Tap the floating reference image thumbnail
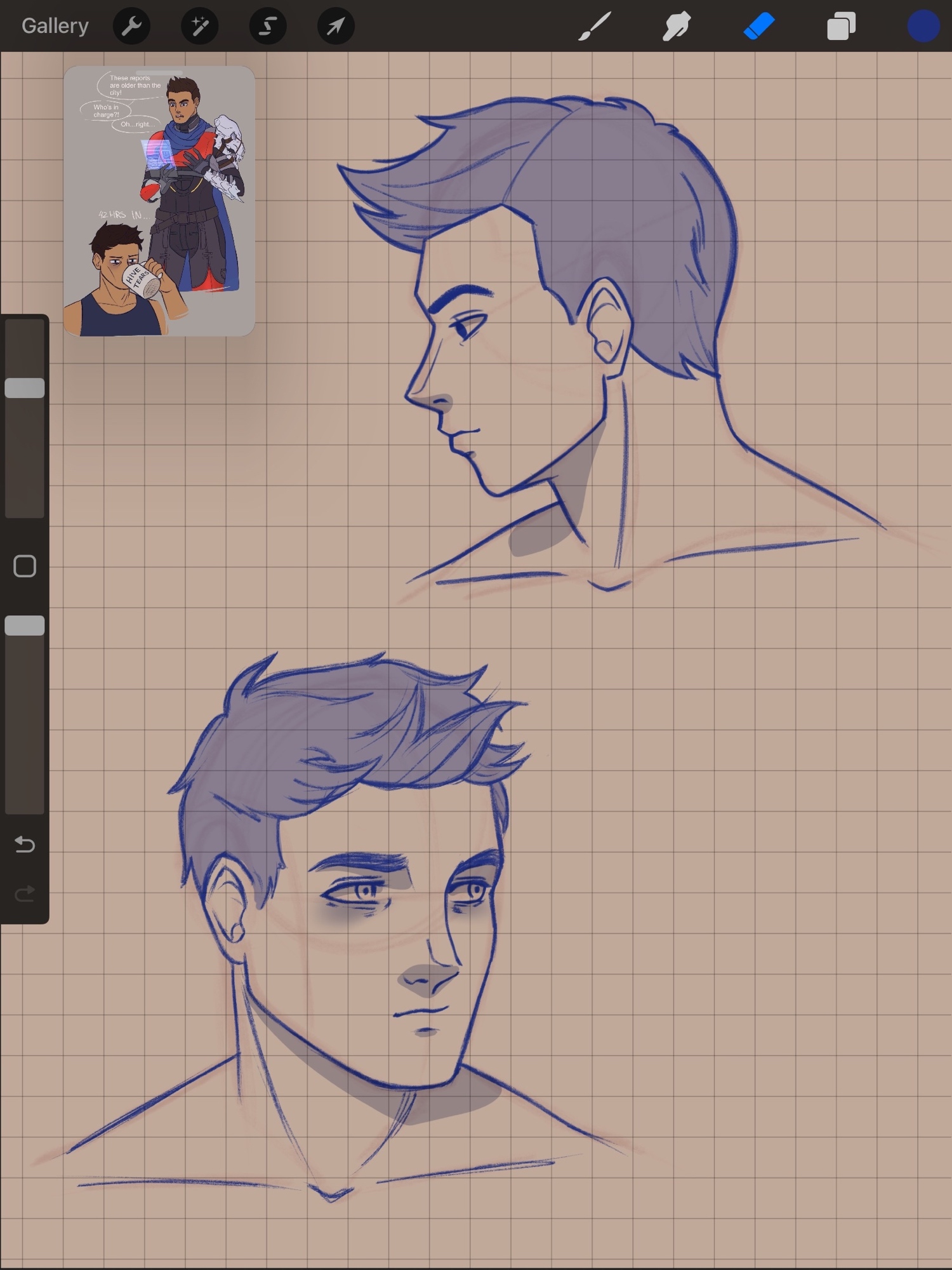952x1270 pixels. tap(159, 203)
